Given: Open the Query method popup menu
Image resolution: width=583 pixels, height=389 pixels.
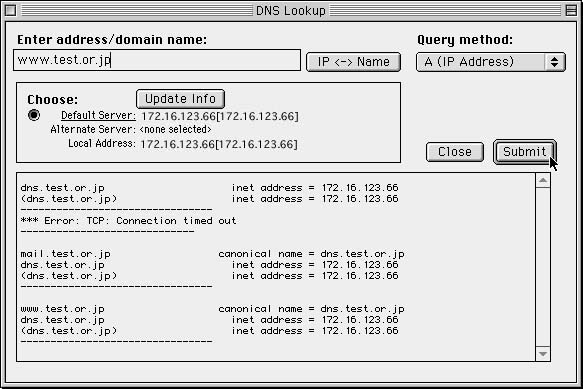Looking at the screenshot, I should (x=491, y=62).
